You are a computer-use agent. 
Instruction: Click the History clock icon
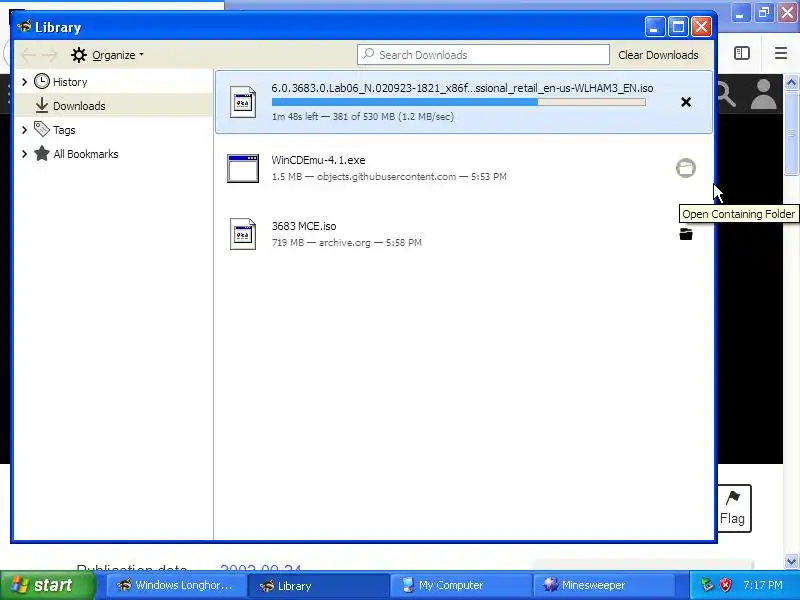point(42,81)
